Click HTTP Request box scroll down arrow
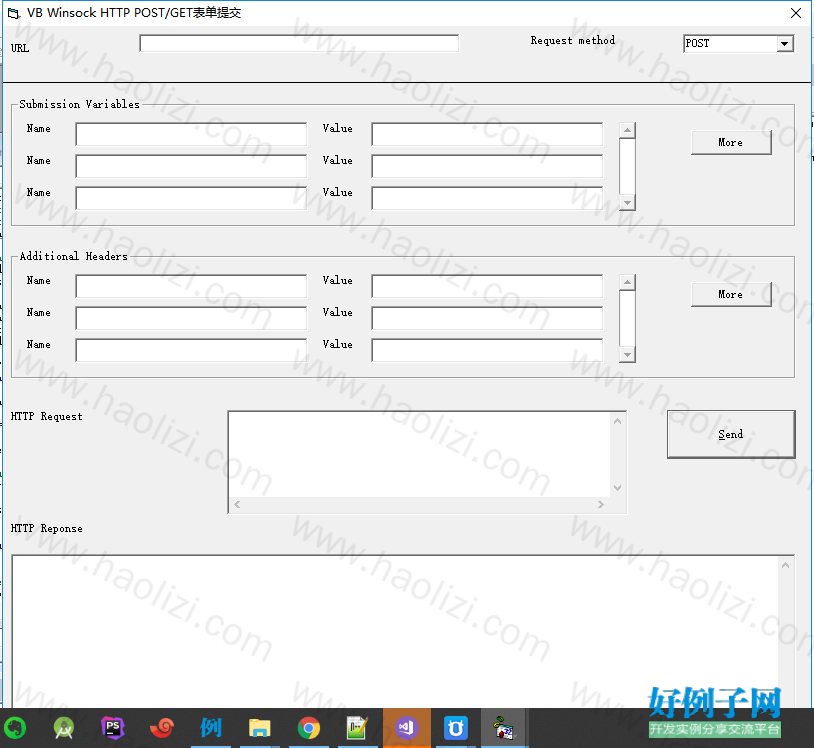Viewport: 814px width, 748px height. pyautogui.click(x=617, y=488)
